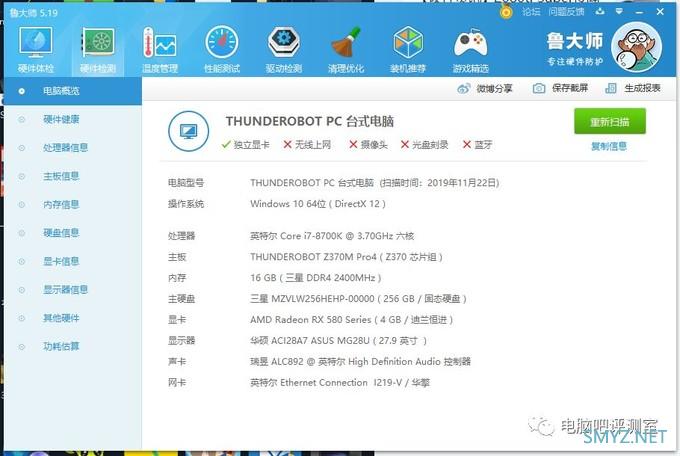Share via 微博分享 button
Image resolution: width=680 pixels, height=456 pixels.
coord(485,89)
